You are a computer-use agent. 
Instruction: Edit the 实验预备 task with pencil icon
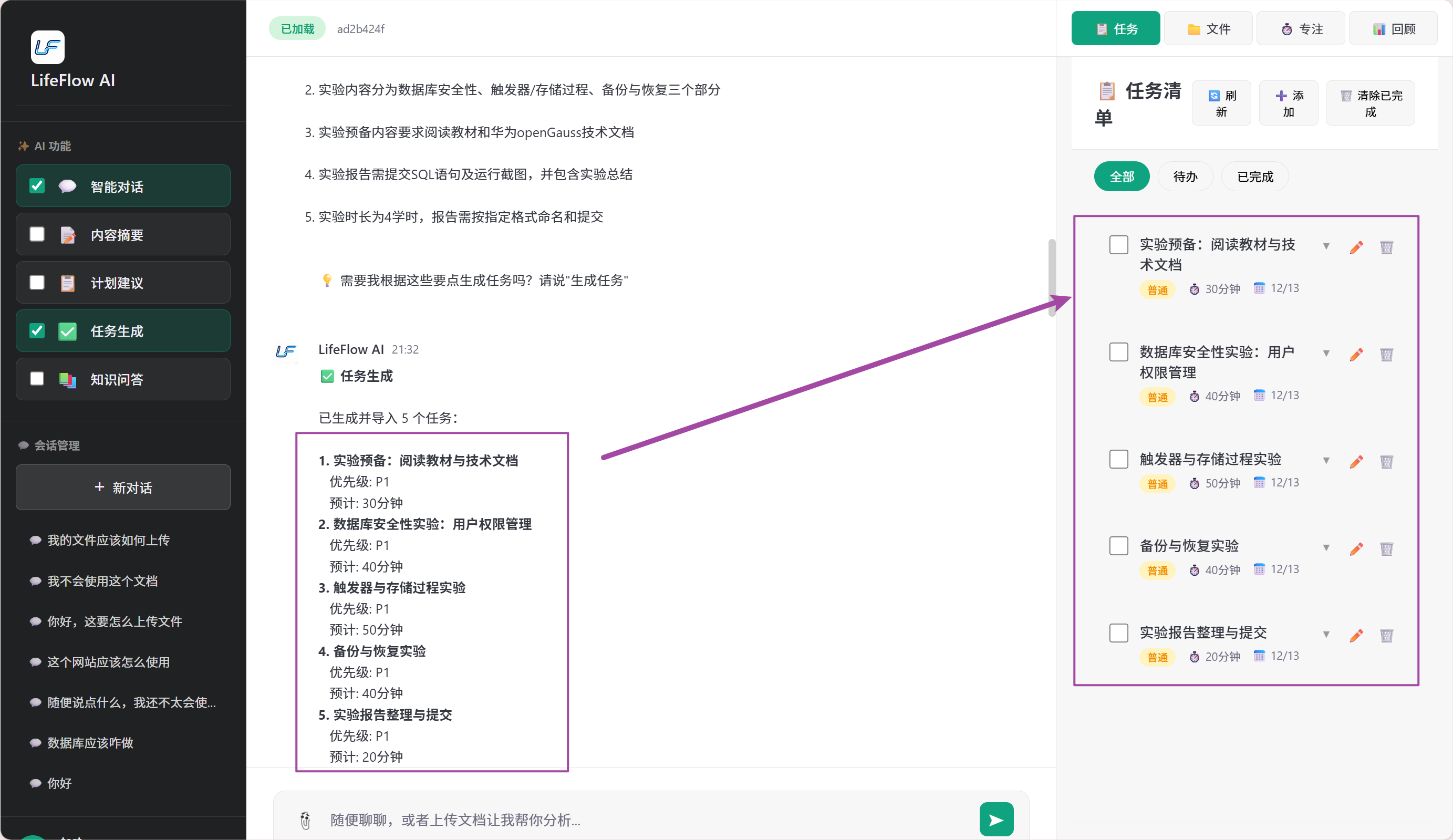point(1356,247)
